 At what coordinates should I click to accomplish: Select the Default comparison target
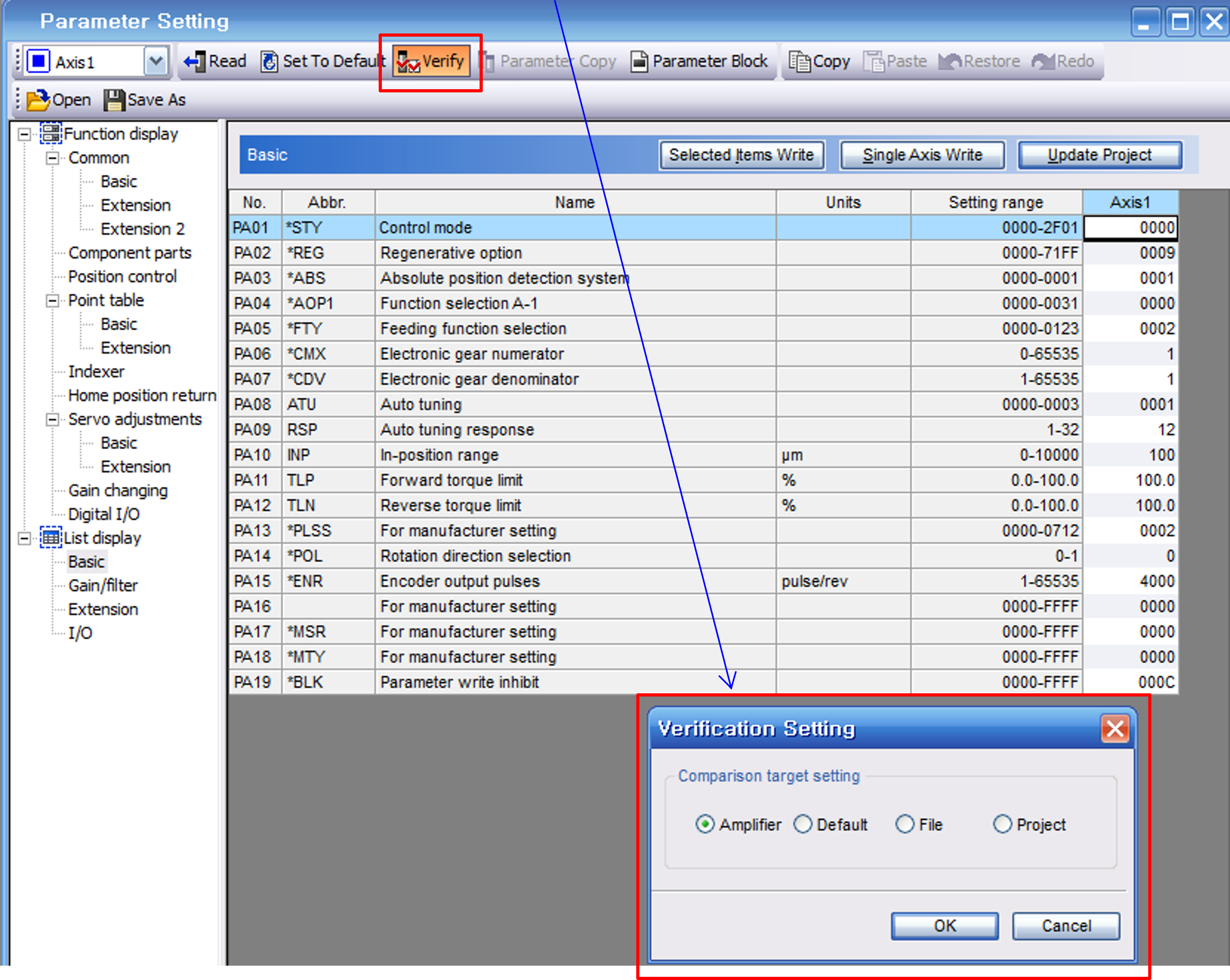(x=802, y=824)
